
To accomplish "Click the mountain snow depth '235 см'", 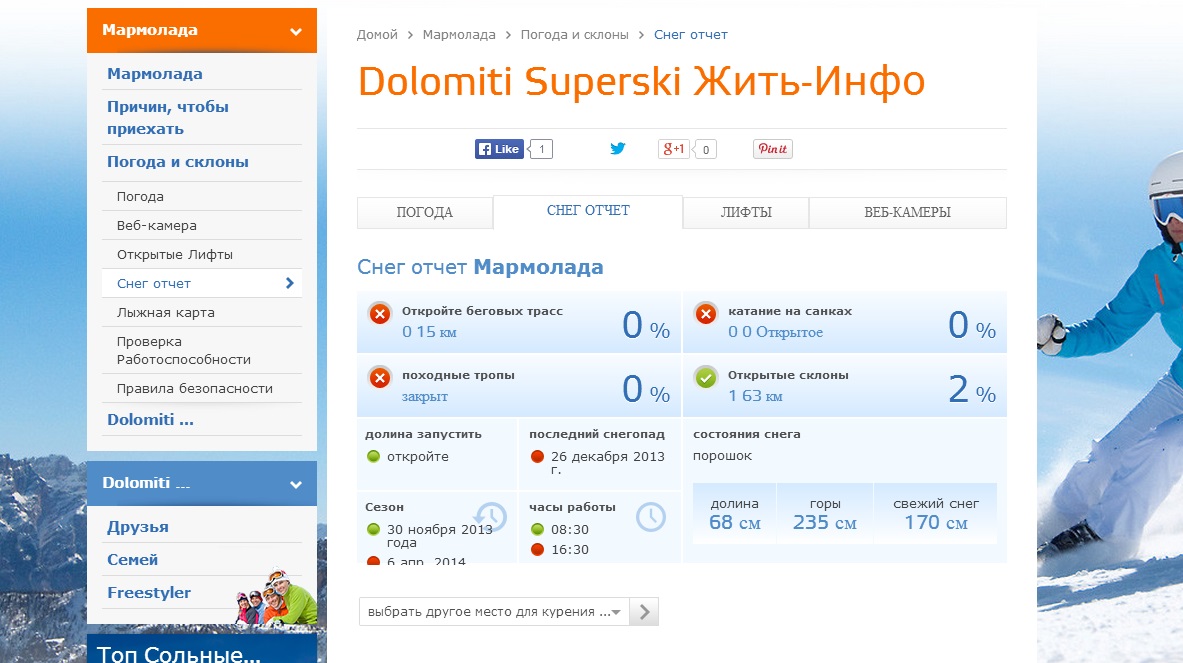I will [825, 523].
